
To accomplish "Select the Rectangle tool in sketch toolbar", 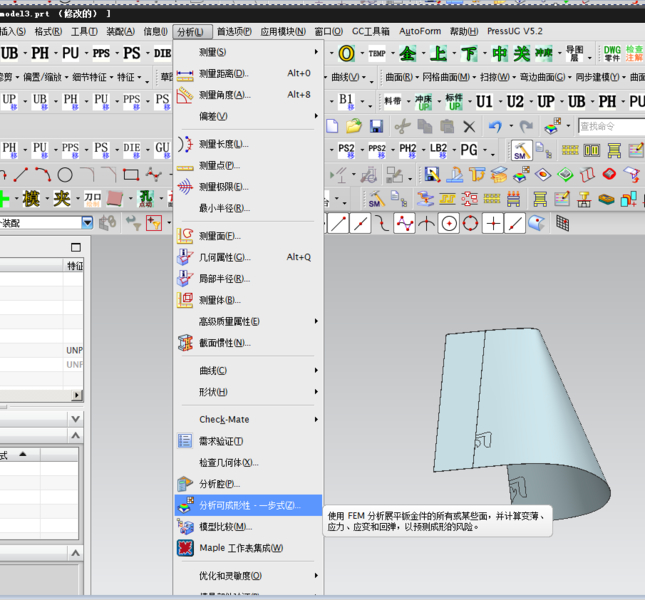I will click(131, 175).
